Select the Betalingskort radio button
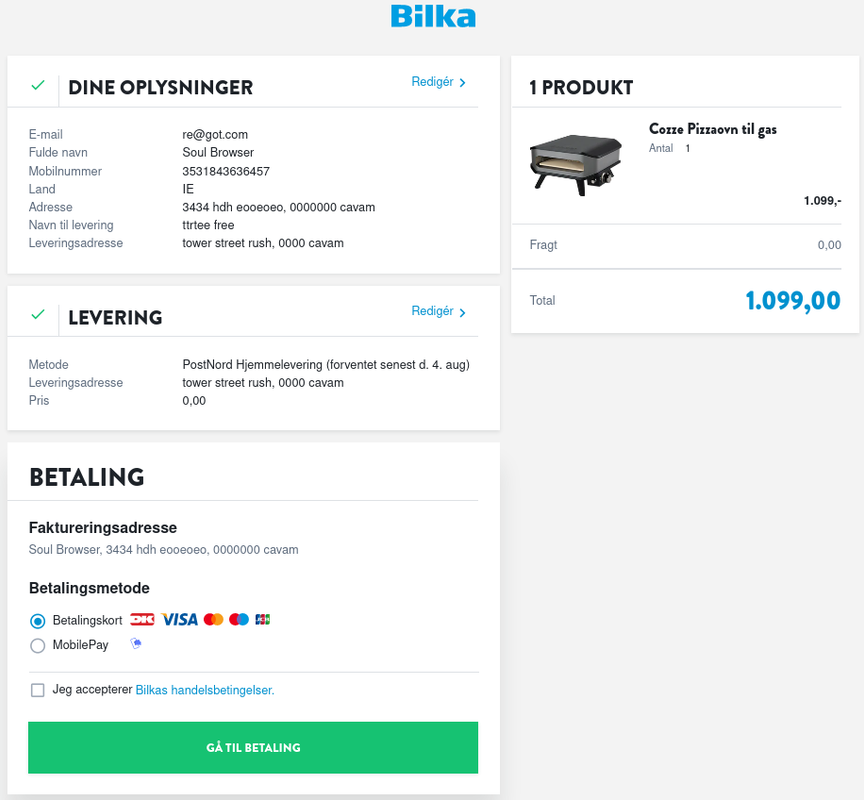Screen dimensions: 864x800 pos(38,621)
